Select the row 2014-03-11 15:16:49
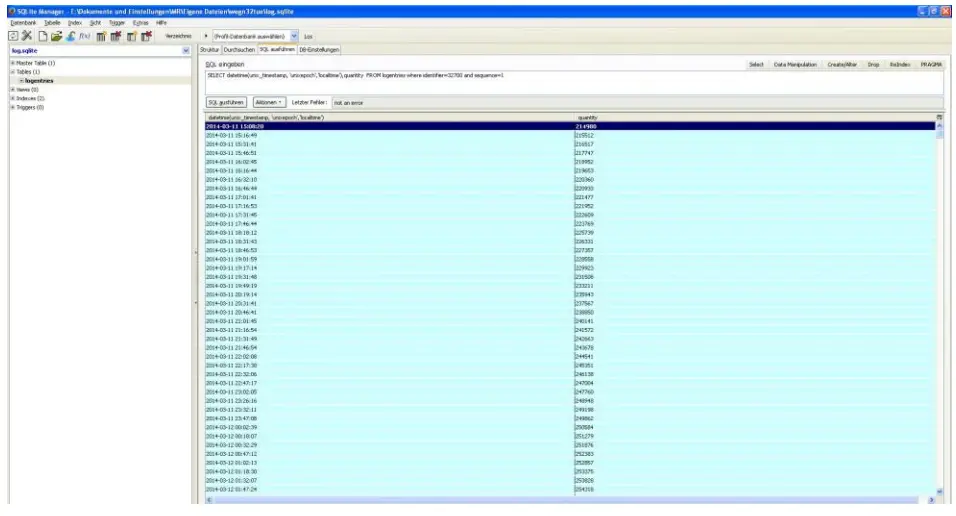956x516 pixels. 570,135
